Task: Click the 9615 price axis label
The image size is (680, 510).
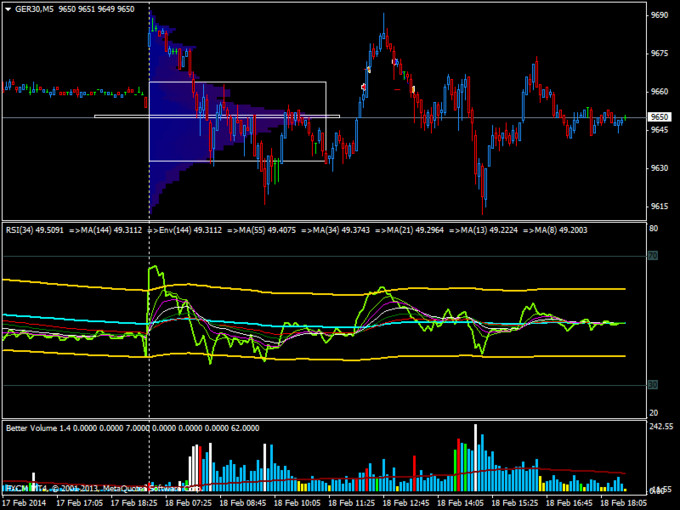Action: [x=659, y=207]
